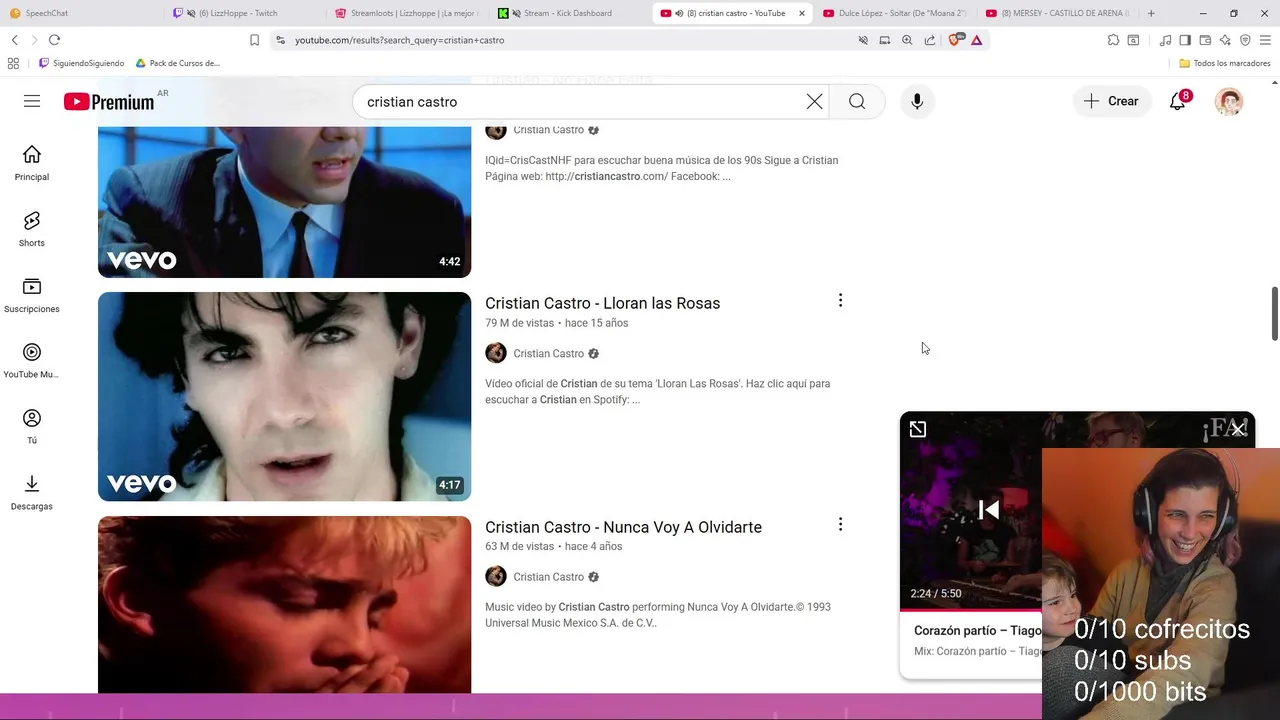Start voice search with the microphone

click(x=917, y=101)
